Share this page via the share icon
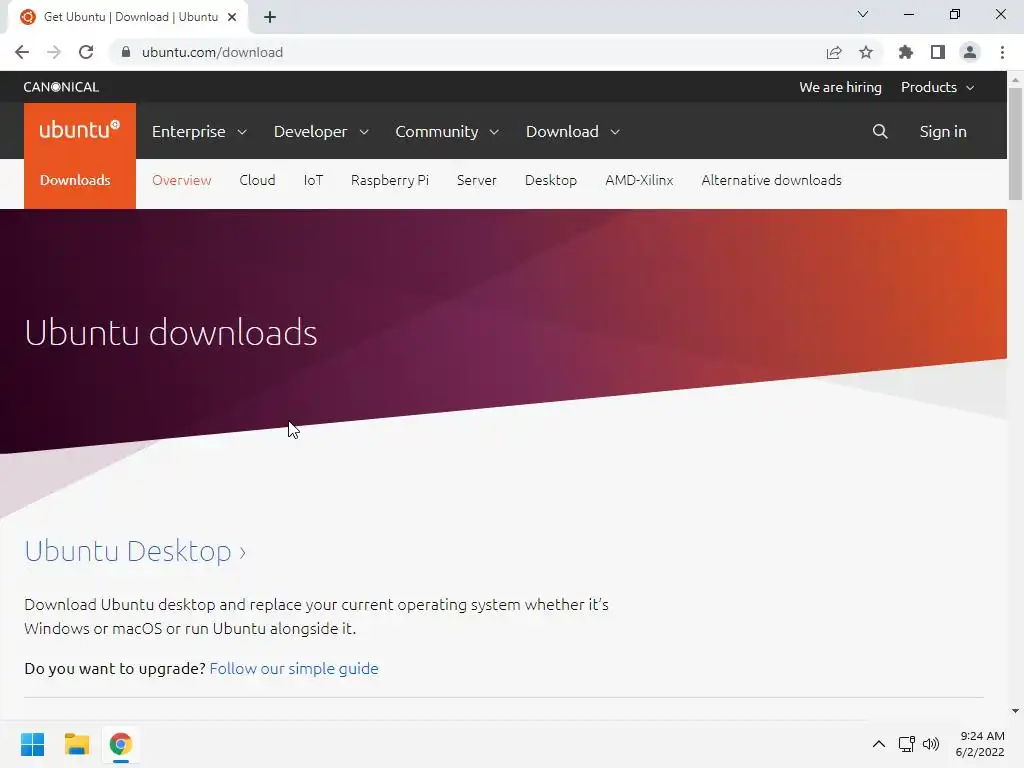1024x768 pixels. coord(834,52)
